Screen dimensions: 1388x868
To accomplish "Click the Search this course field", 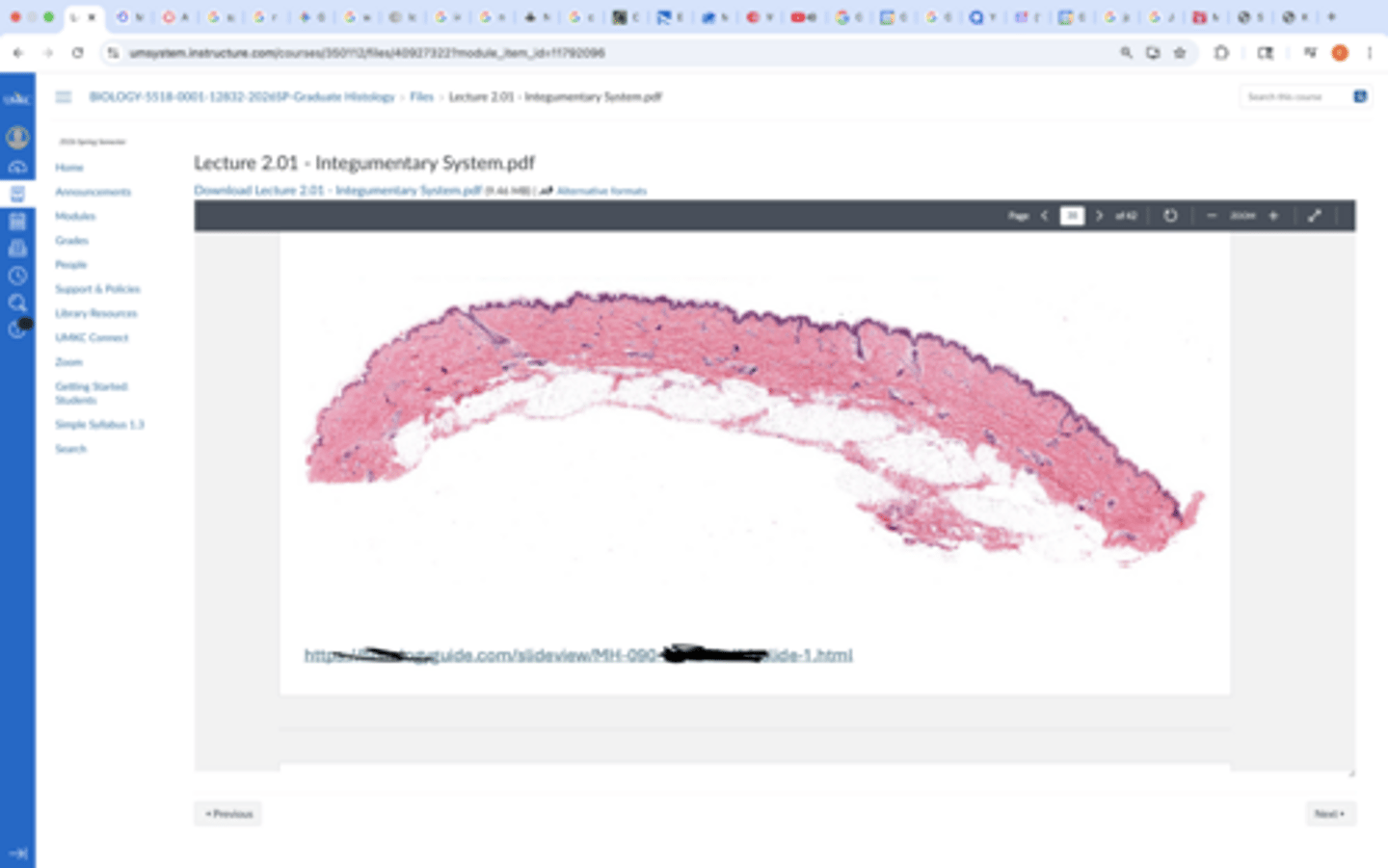I will click(x=1294, y=96).
